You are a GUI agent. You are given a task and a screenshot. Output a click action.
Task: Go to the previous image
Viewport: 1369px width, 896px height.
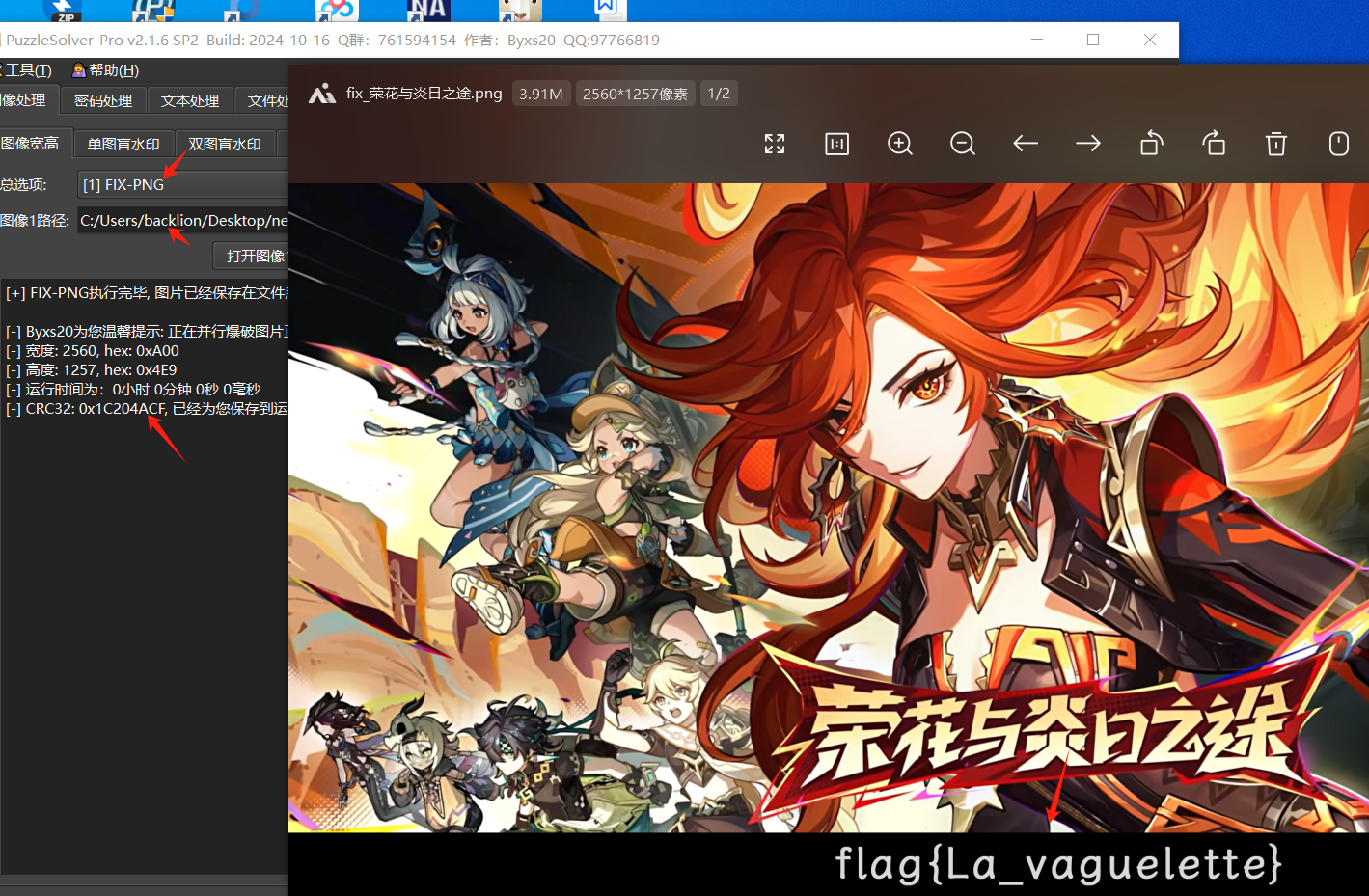coord(1026,144)
